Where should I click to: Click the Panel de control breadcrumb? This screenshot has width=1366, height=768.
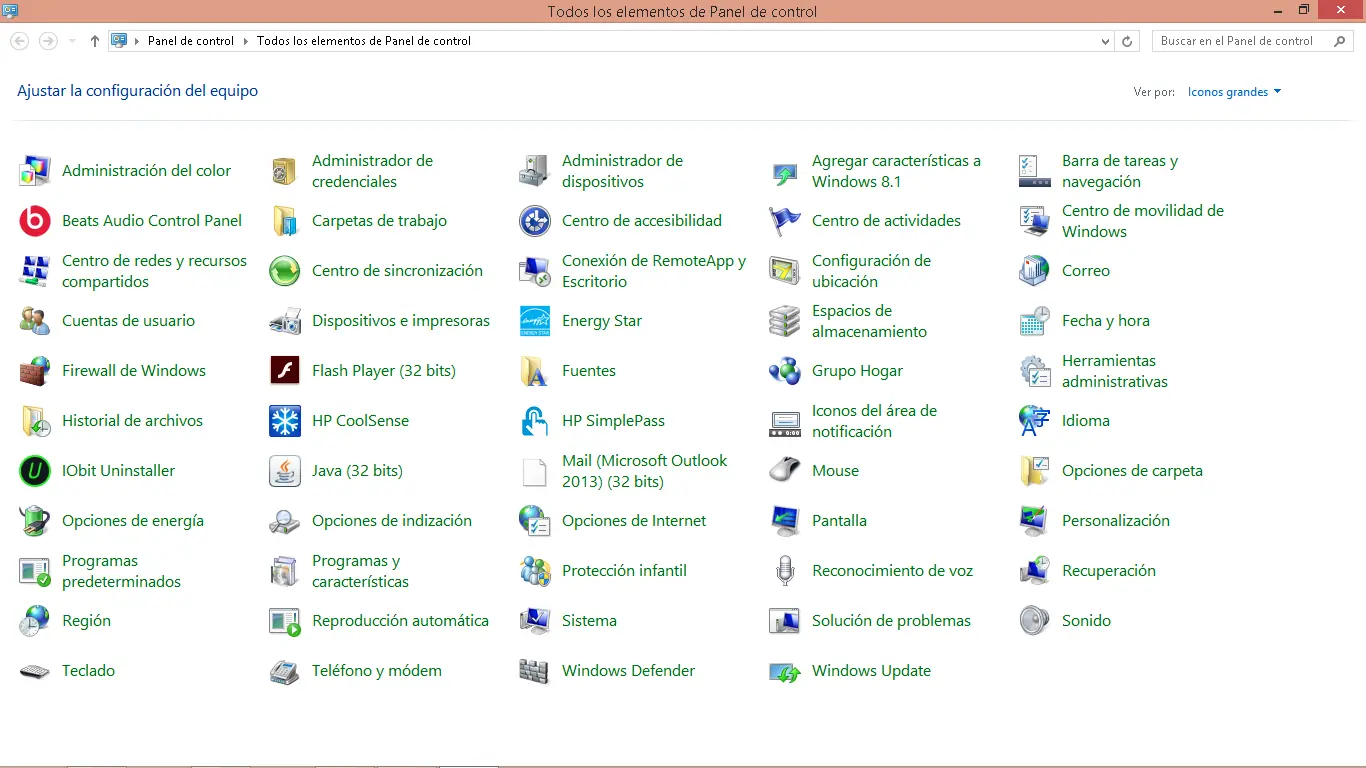click(191, 41)
